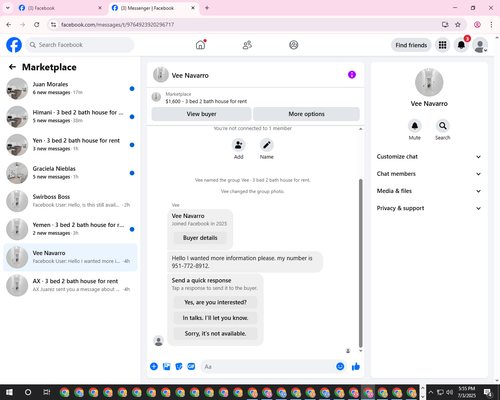Expand Privacy & support section
The height and width of the screenshot is (400, 500).
[429, 208]
